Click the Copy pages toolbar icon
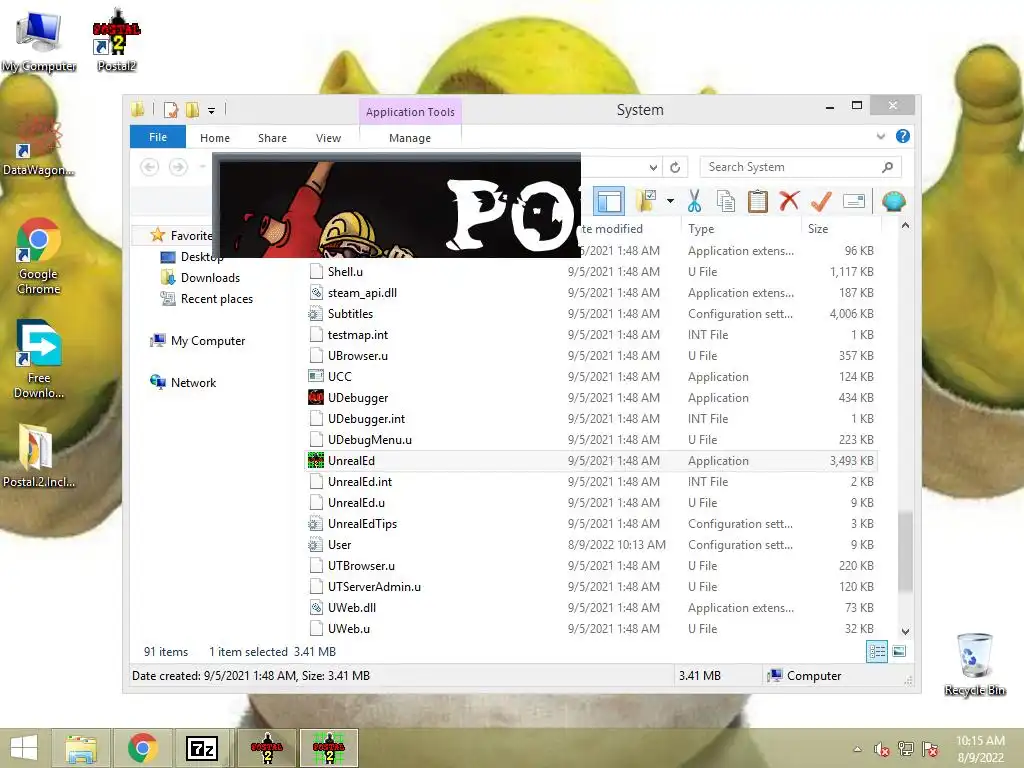This screenshot has width=1024, height=768. 726,201
